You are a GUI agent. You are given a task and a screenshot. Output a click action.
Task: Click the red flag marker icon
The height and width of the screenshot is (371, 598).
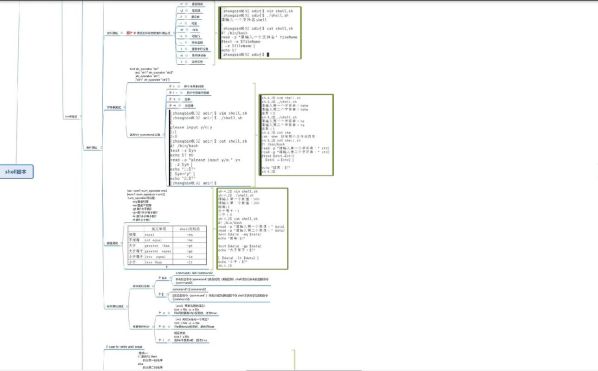(129, 33)
